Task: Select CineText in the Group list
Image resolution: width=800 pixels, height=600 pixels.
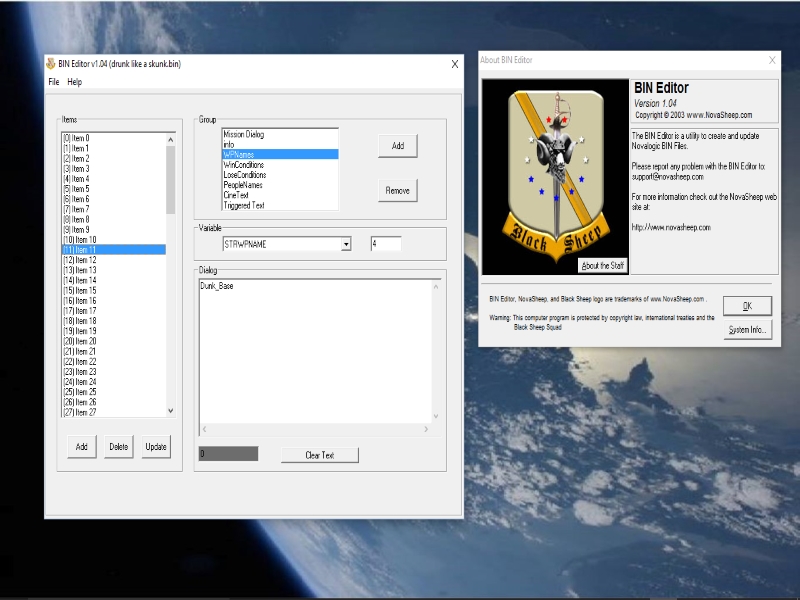Action: [x=280, y=195]
